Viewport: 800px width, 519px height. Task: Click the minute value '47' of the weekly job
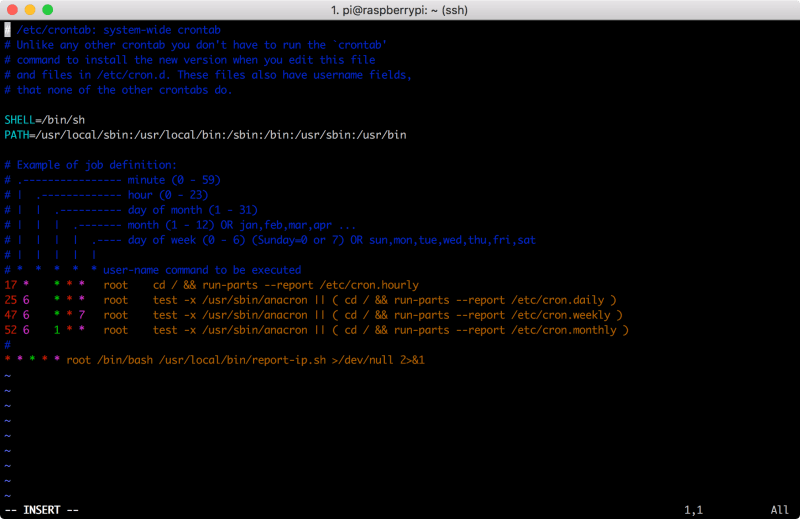click(x=11, y=315)
